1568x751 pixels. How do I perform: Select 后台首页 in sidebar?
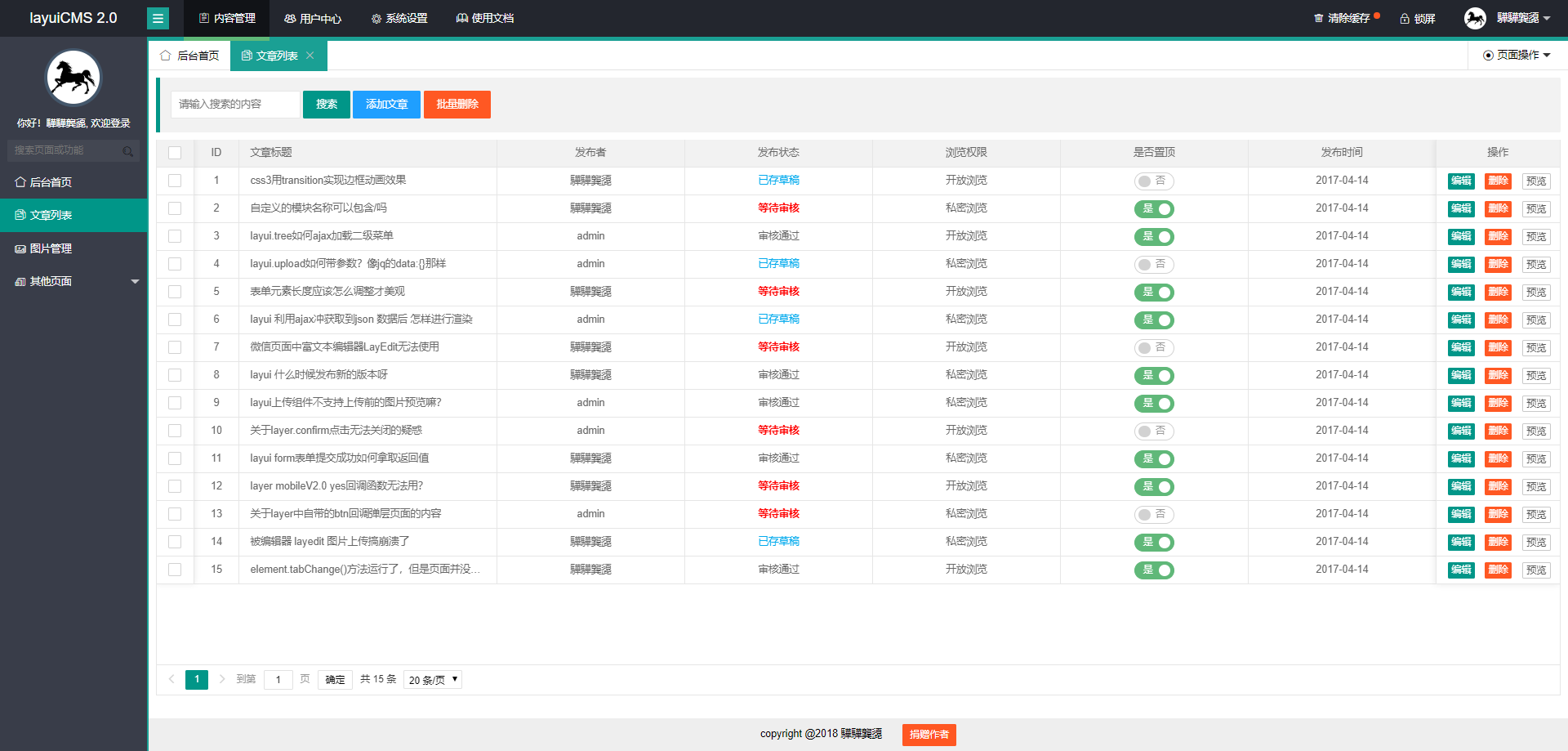pos(73,182)
